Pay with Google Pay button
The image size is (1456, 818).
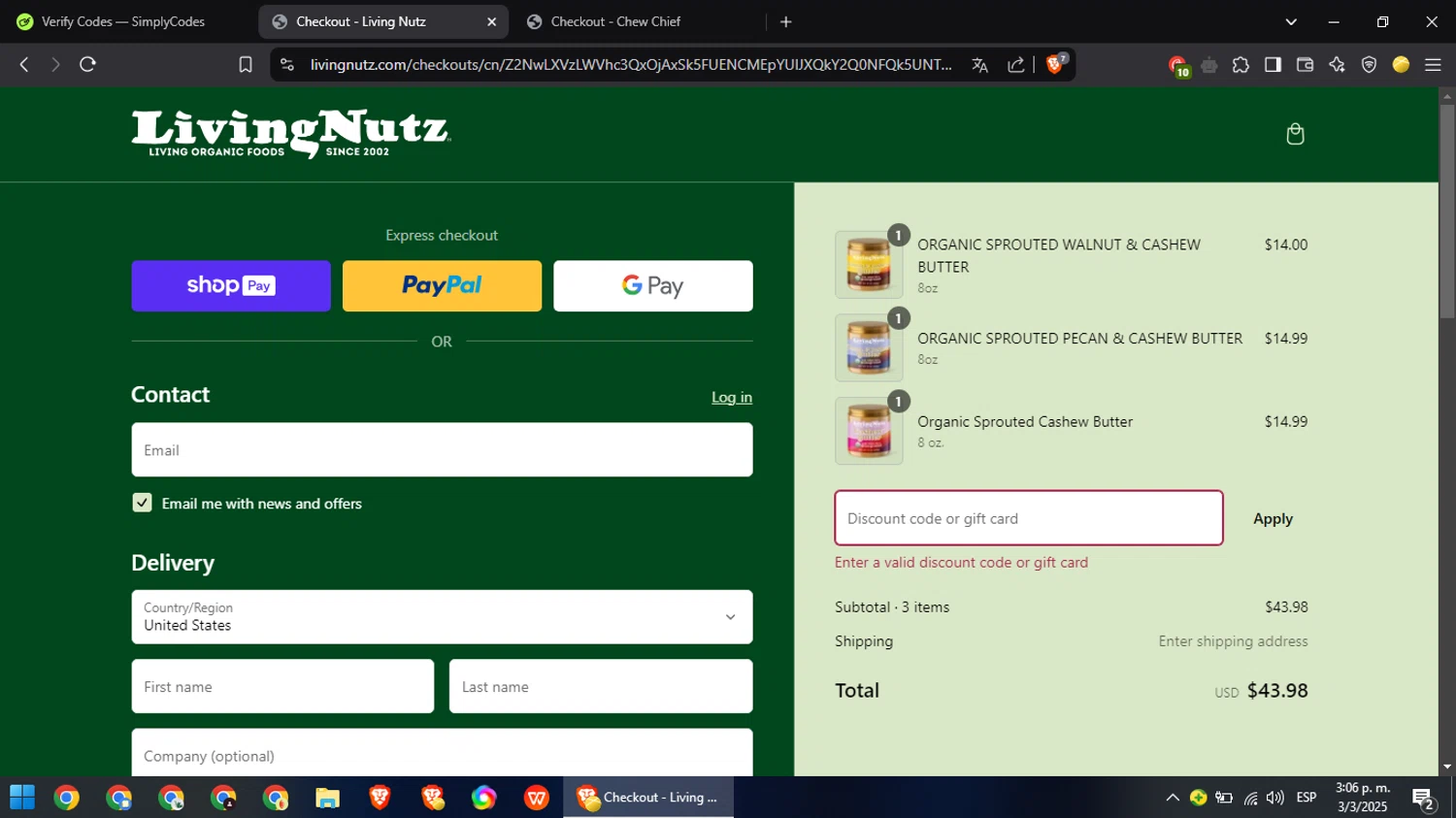653,285
